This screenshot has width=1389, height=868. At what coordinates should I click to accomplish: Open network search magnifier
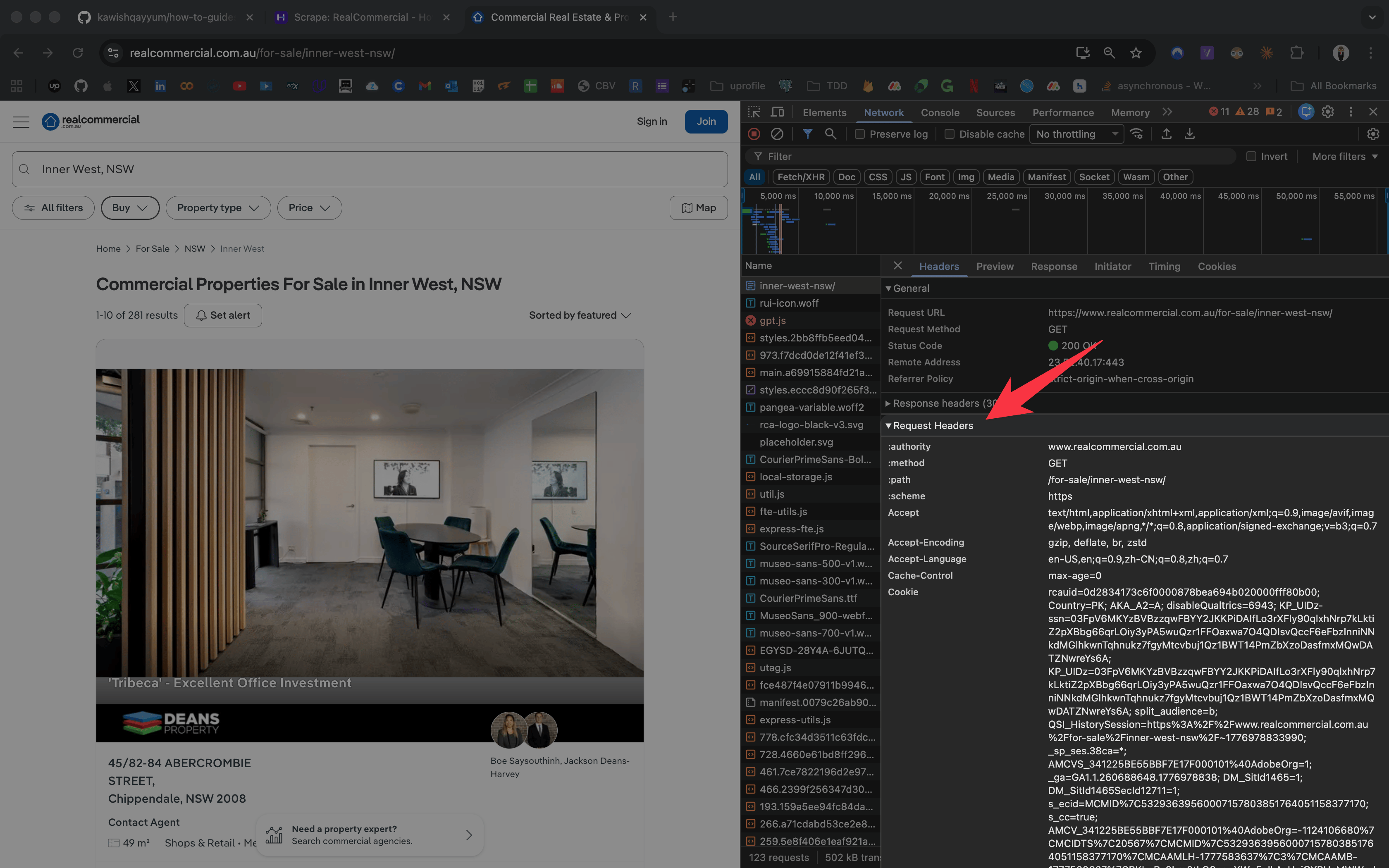coord(830,134)
